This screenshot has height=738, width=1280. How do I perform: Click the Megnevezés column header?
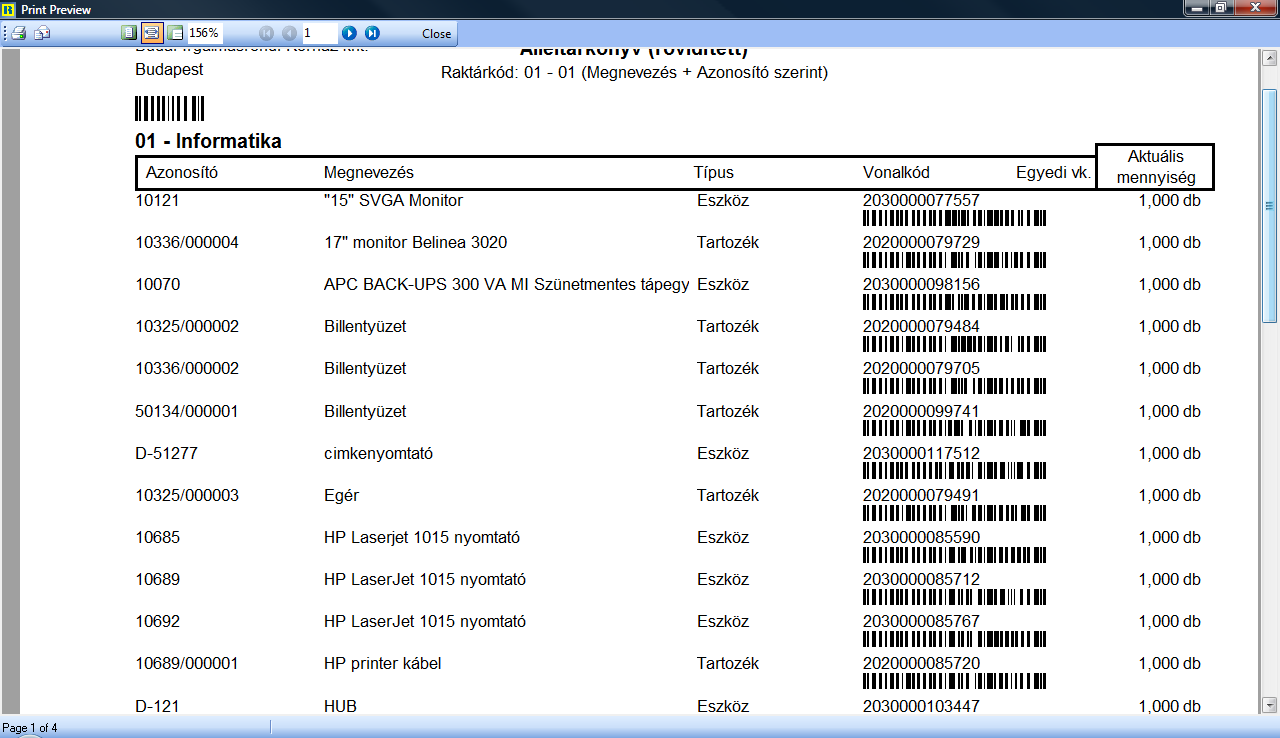(x=369, y=172)
